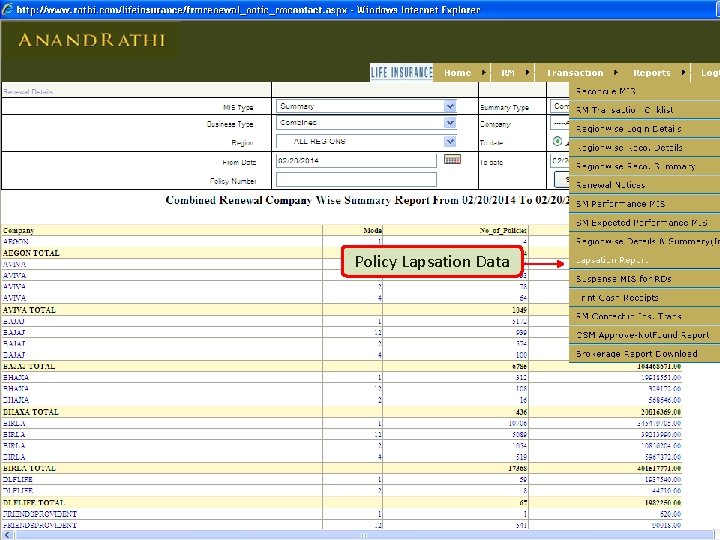Open the Region dropdown showing ALL REGIONS
This screenshot has width=720, height=540.
366,141
